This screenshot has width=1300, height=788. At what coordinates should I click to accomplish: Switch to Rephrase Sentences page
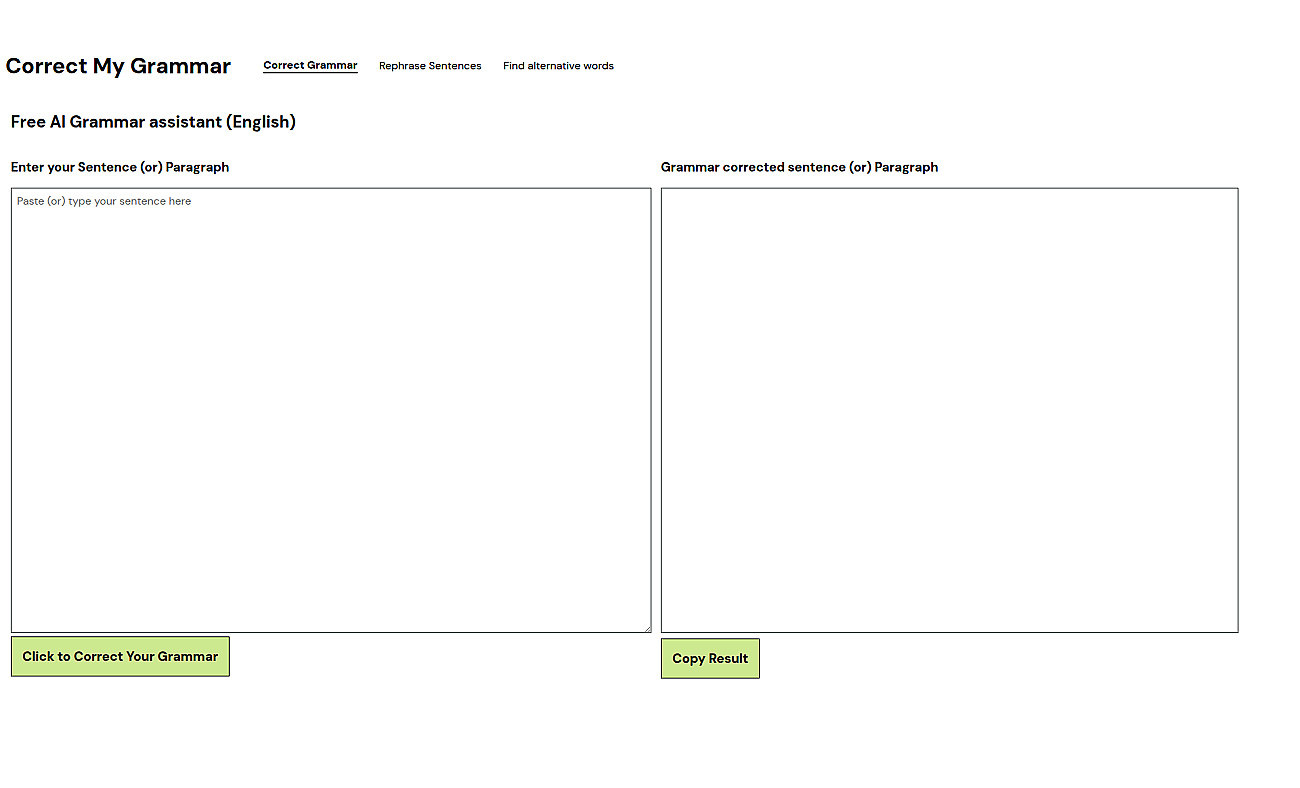point(430,66)
